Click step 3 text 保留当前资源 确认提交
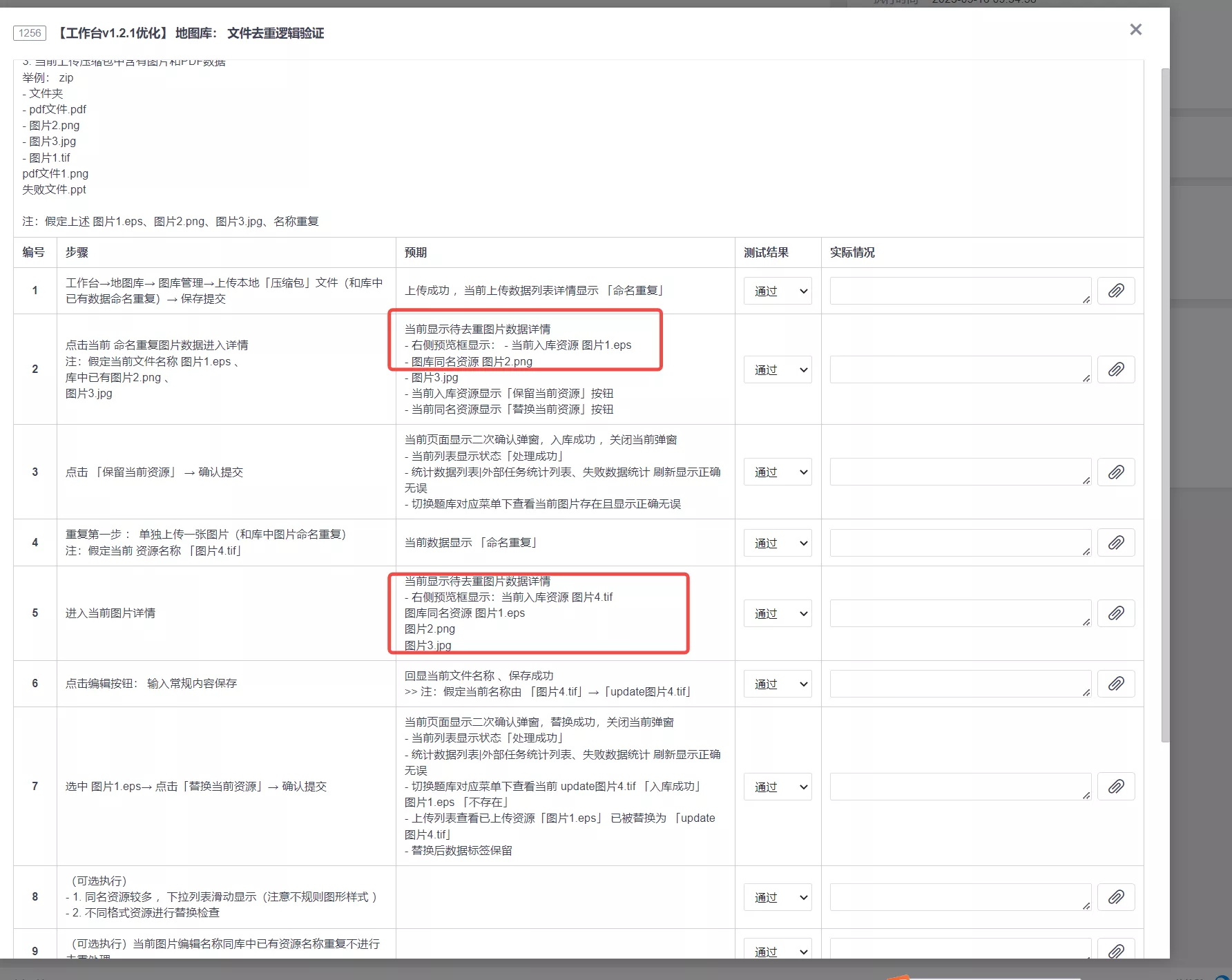 tap(154, 472)
